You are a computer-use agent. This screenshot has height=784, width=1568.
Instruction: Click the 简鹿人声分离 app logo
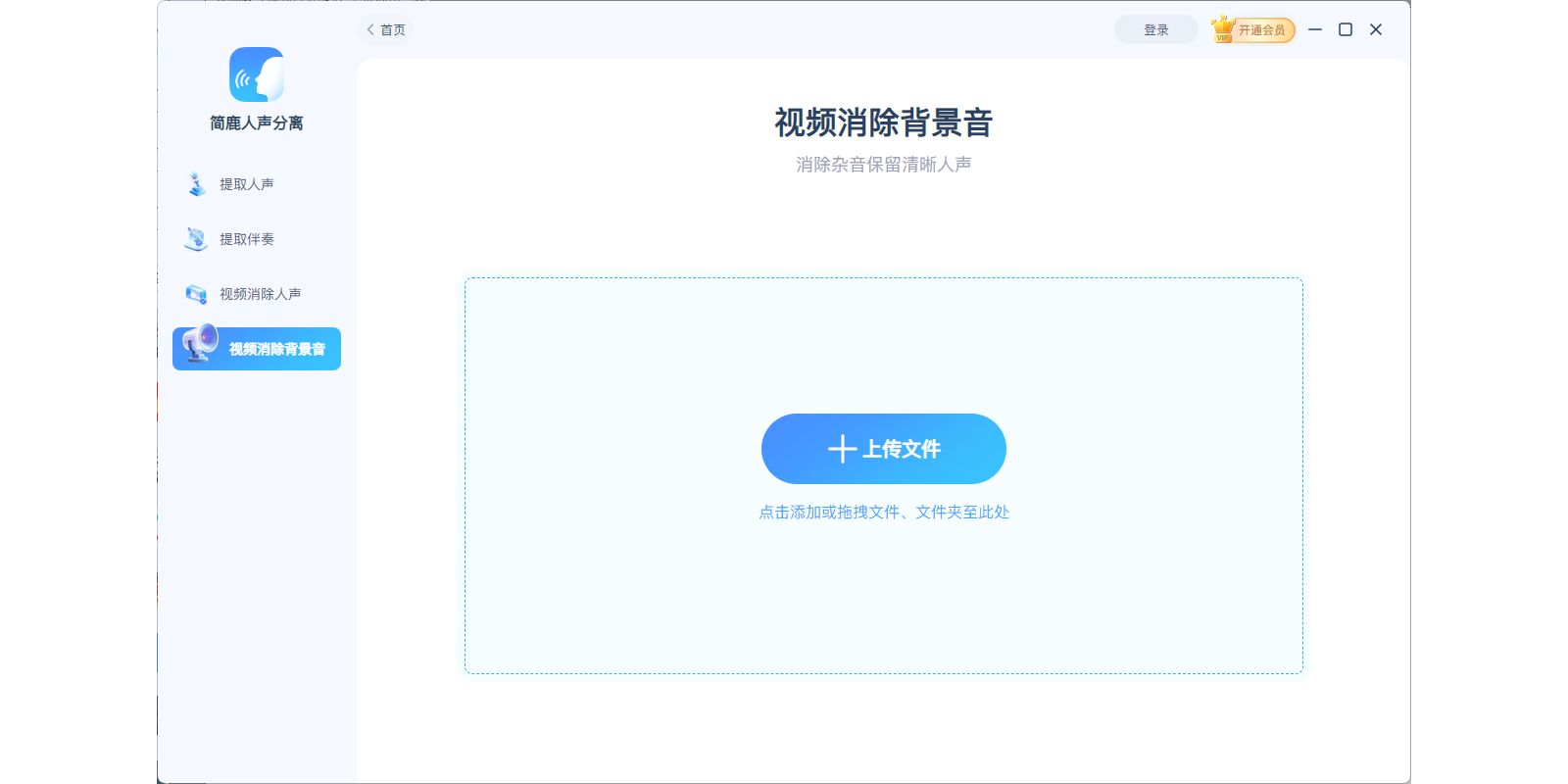(257, 74)
